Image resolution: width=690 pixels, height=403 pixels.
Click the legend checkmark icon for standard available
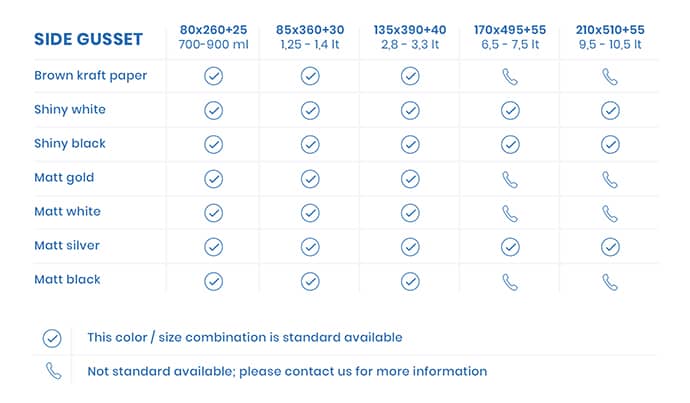(52, 338)
